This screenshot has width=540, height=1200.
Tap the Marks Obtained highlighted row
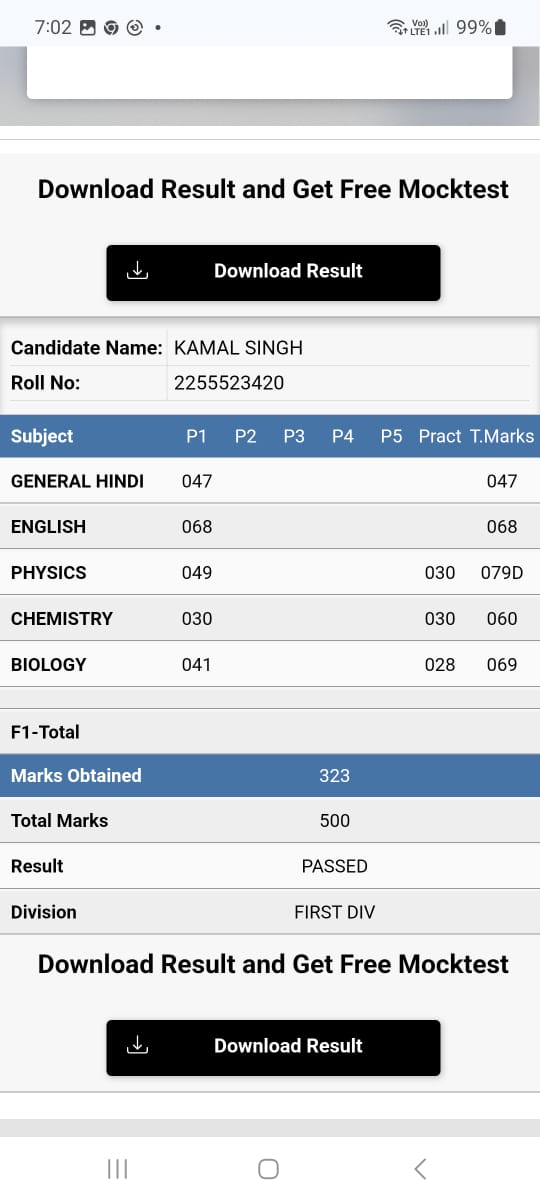270,775
